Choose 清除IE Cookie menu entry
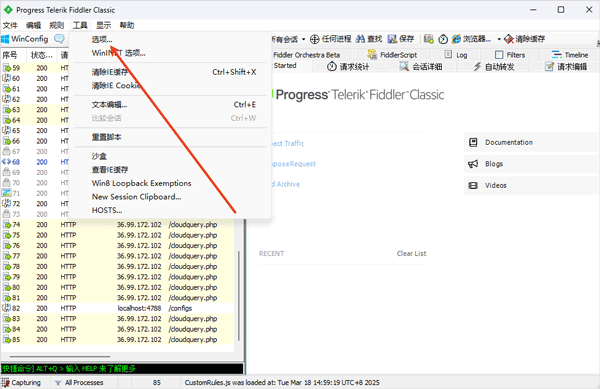This screenshot has height=389, width=600. click(x=116, y=85)
